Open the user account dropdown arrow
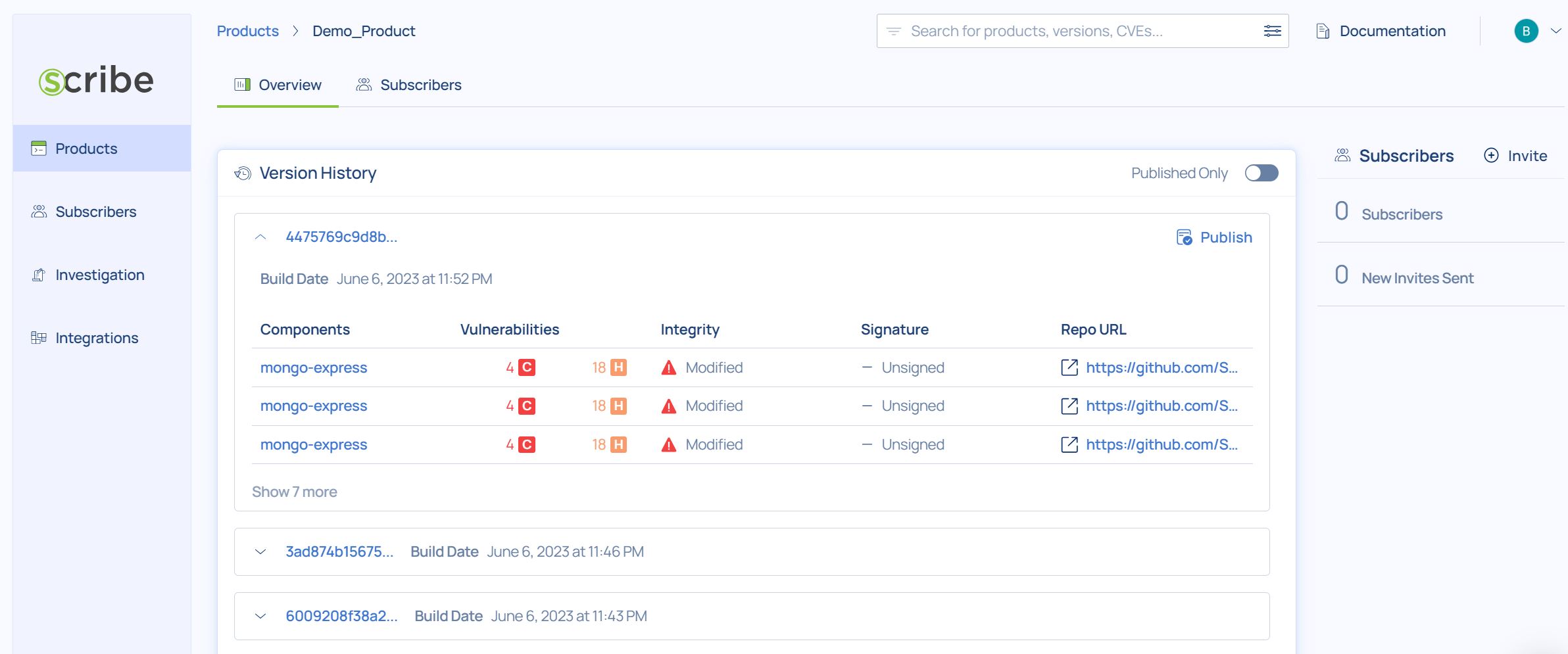This screenshot has height=654, width=1568. [x=1556, y=31]
